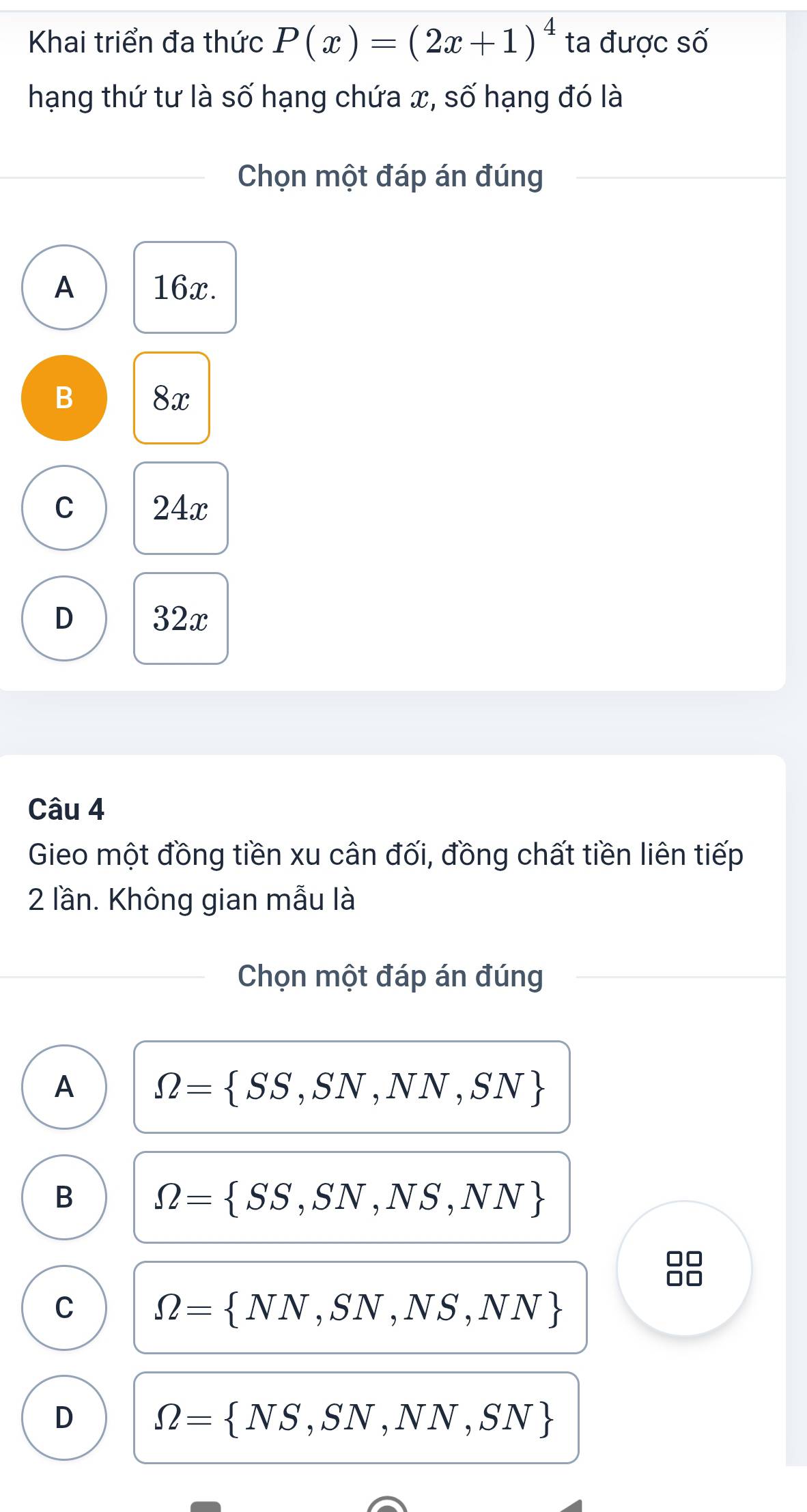Click the 16x answer box
807x1512 pixels.
click(x=185, y=287)
